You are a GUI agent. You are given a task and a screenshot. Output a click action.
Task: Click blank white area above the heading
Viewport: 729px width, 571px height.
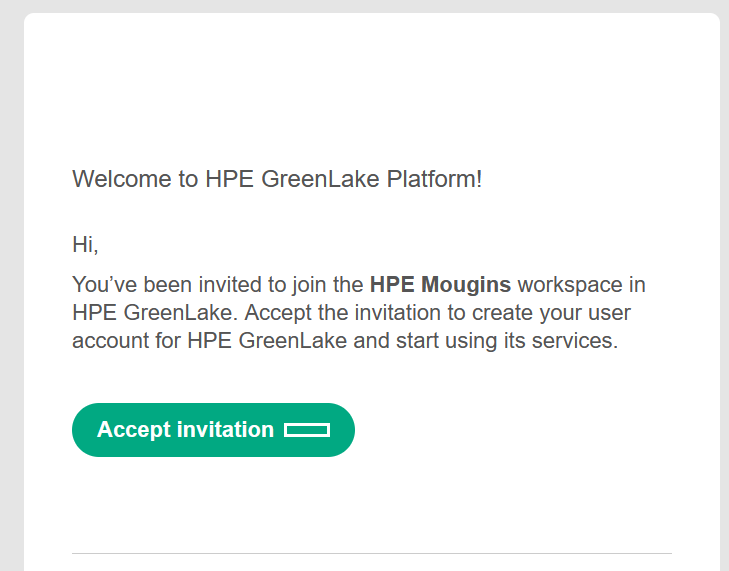(371, 90)
